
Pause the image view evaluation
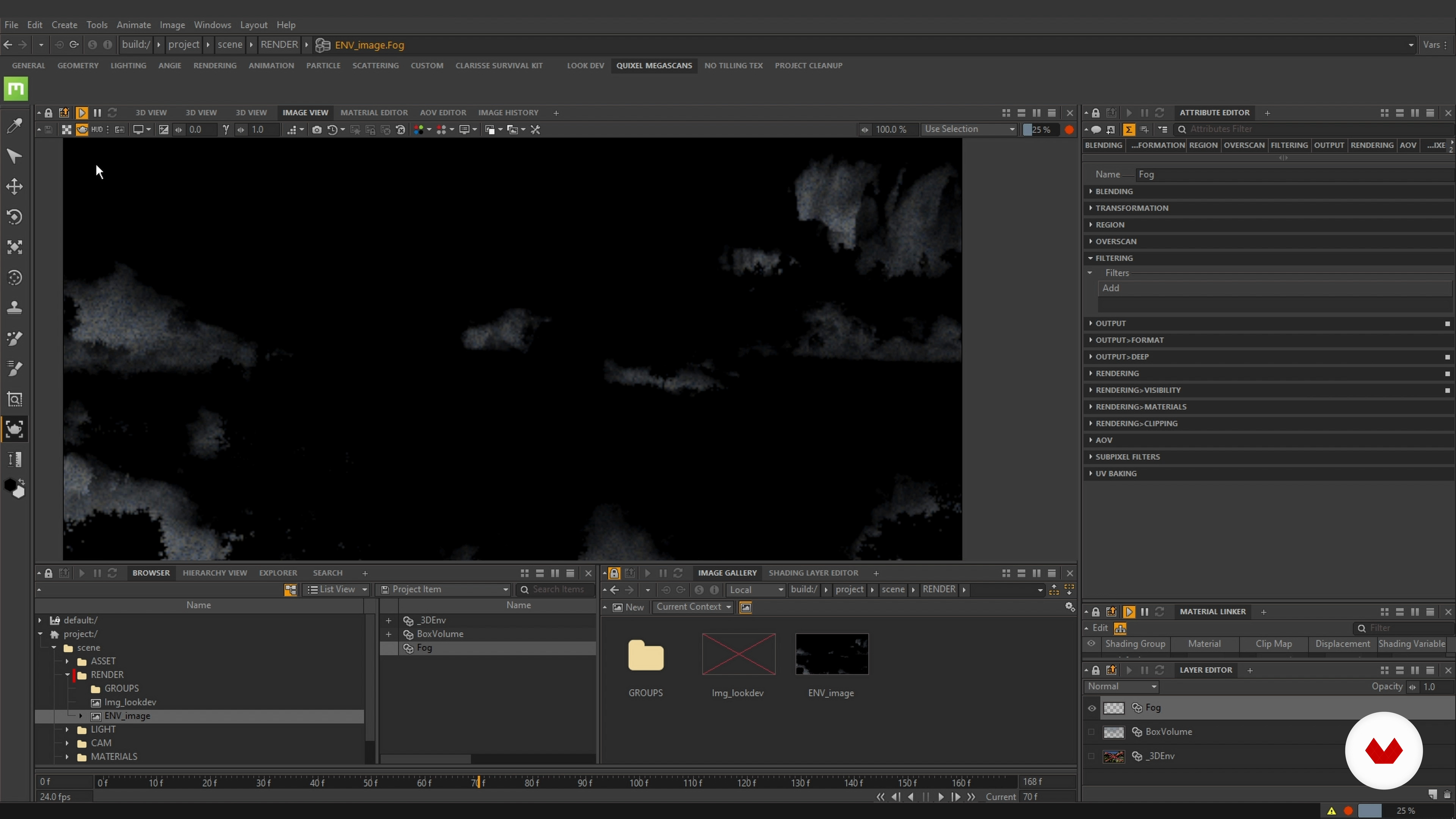pos(97,113)
